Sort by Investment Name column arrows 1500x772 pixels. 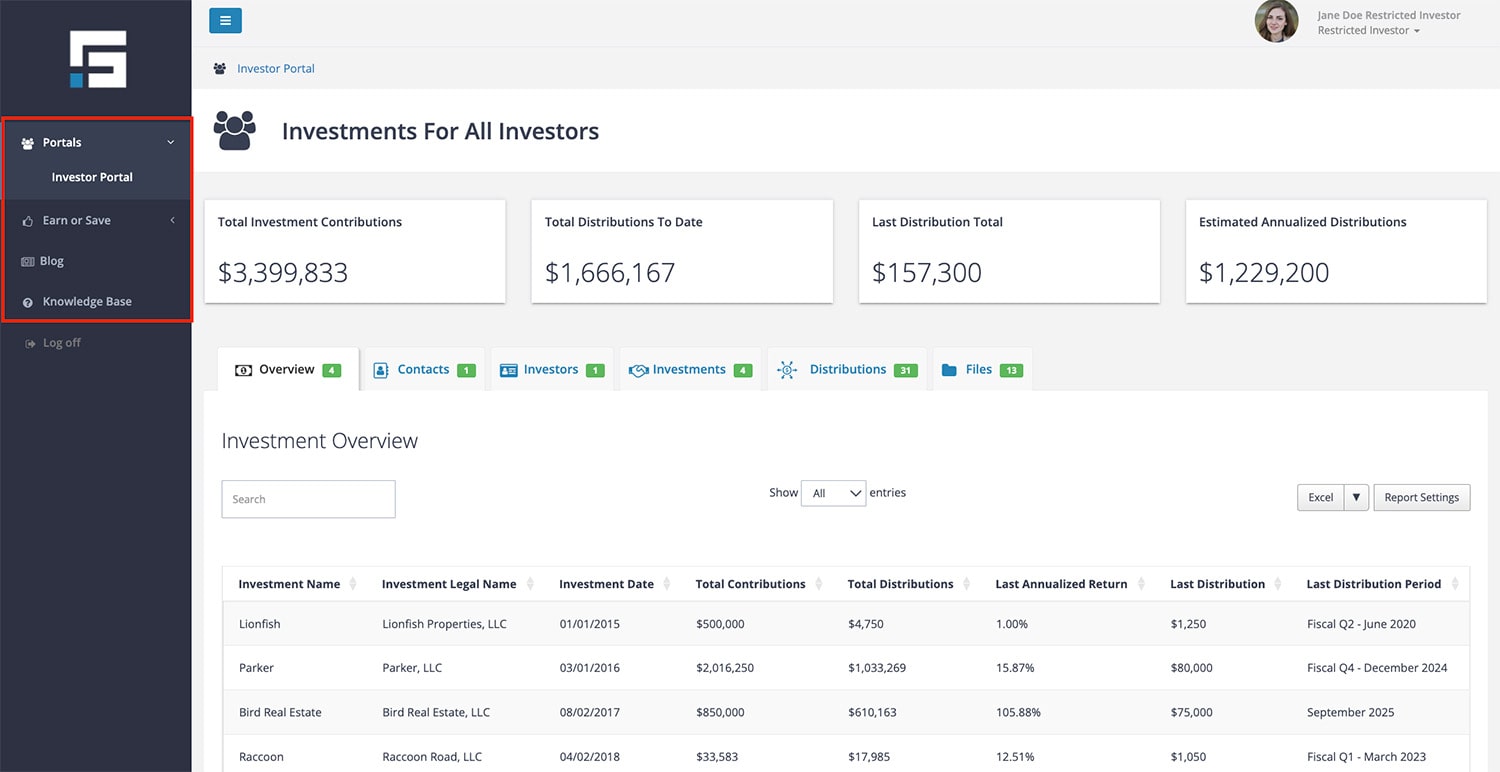pos(353,584)
